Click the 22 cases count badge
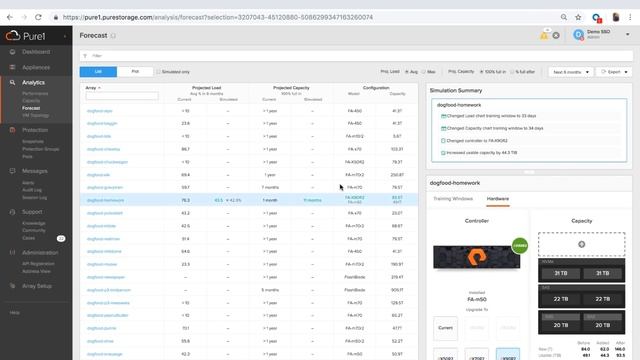The height and width of the screenshot is (360, 640). (61, 238)
